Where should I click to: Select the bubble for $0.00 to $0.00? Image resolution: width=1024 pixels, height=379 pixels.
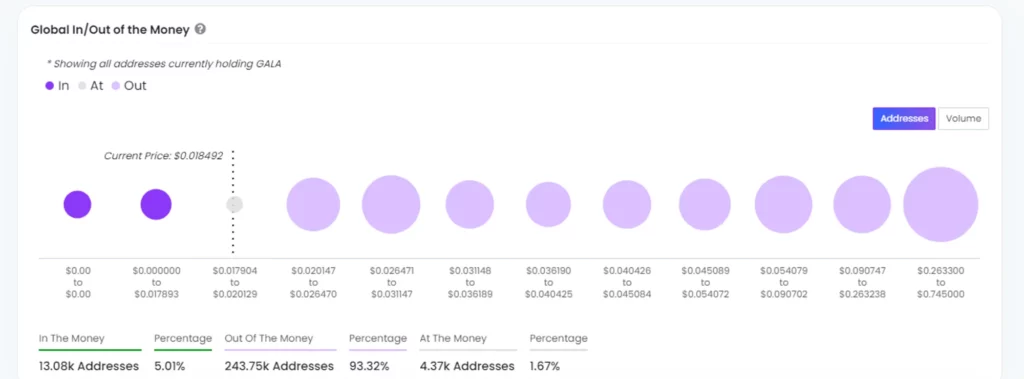pos(77,205)
